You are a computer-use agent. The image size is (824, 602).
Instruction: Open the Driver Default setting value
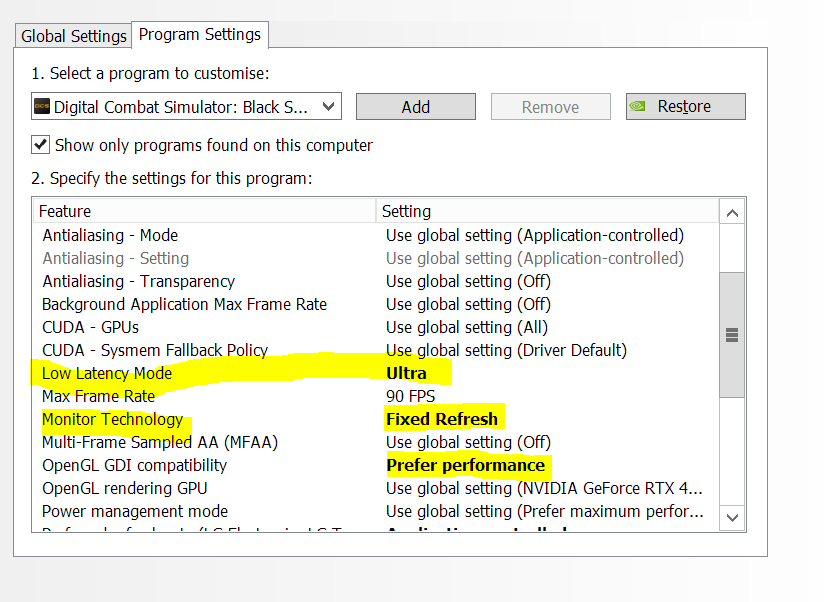click(507, 350)
